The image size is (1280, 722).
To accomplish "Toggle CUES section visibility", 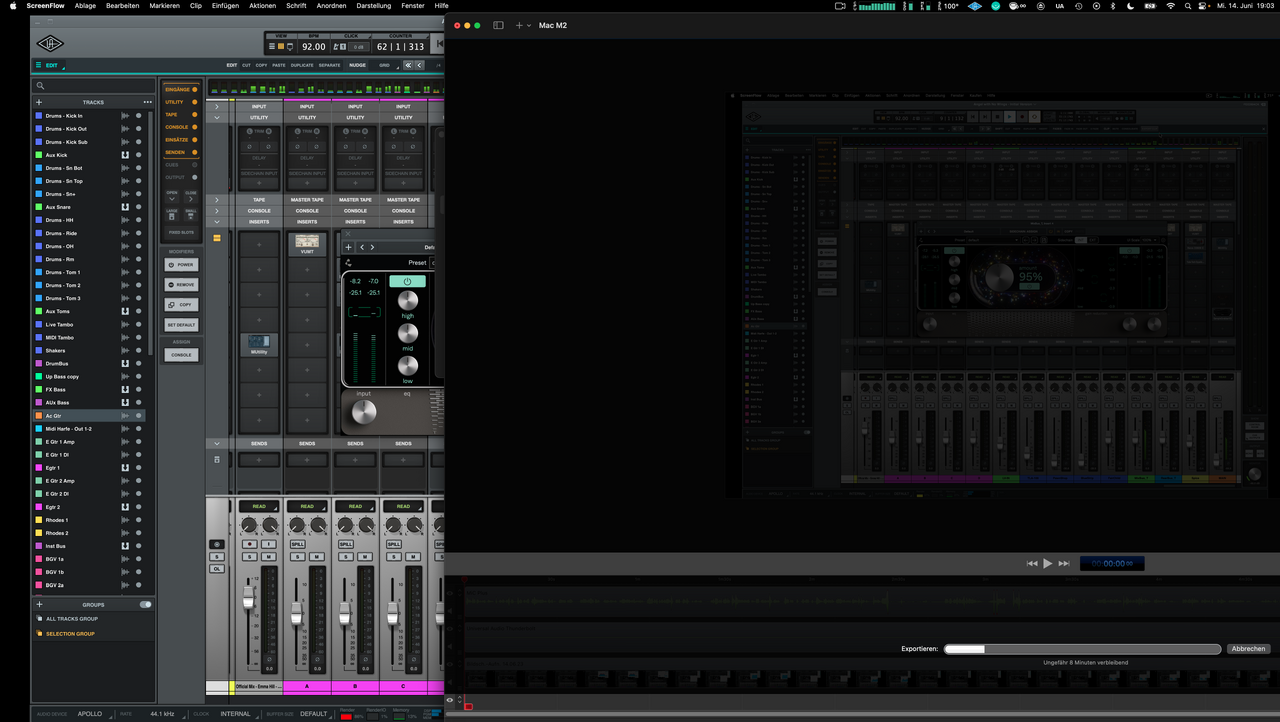I will 194,165.
